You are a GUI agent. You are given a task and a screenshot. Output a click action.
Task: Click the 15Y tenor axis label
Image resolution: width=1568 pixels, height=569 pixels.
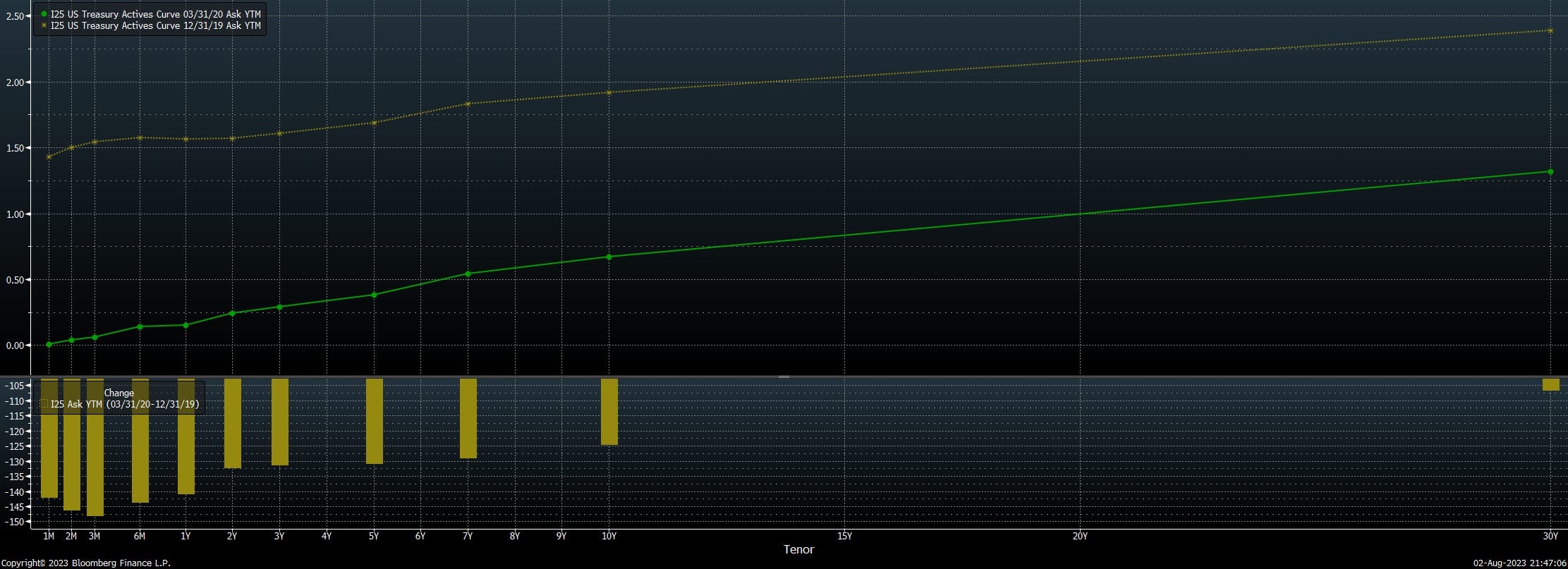(844, 537)
